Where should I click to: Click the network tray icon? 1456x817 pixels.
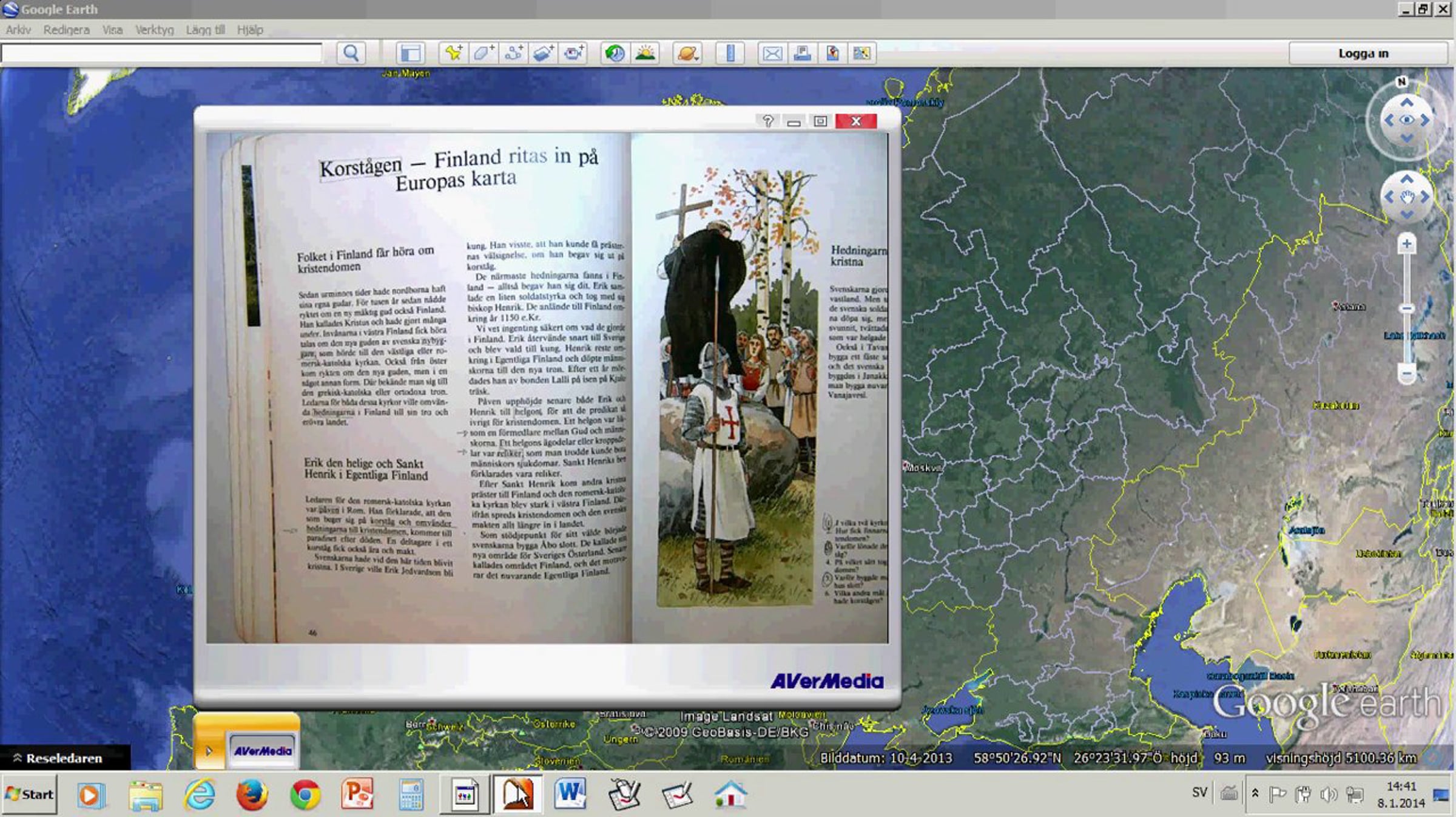(x=1355, y=794)
